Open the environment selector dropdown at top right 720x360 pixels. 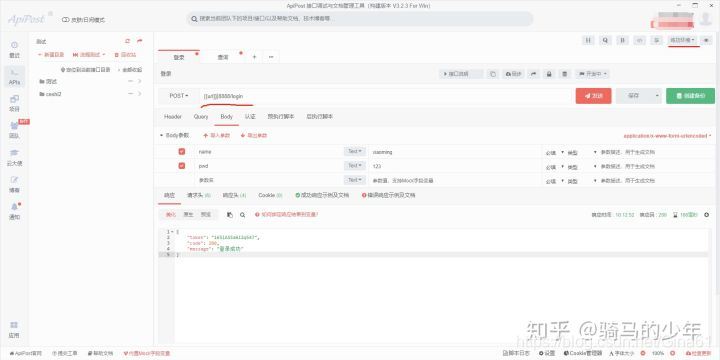click(682, 40)
